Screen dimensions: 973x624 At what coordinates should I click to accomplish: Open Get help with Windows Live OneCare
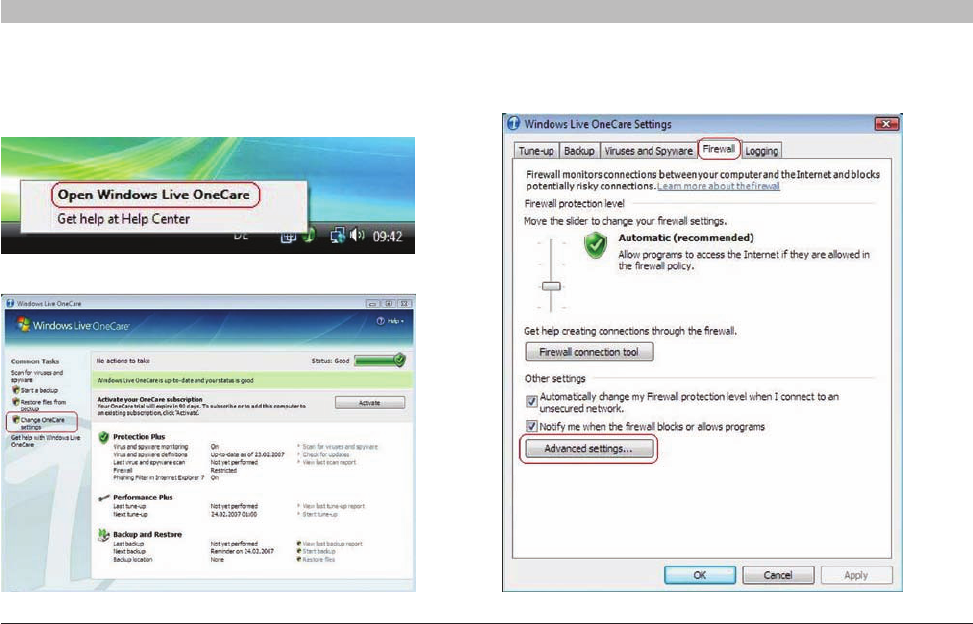[x=45, y=441]
